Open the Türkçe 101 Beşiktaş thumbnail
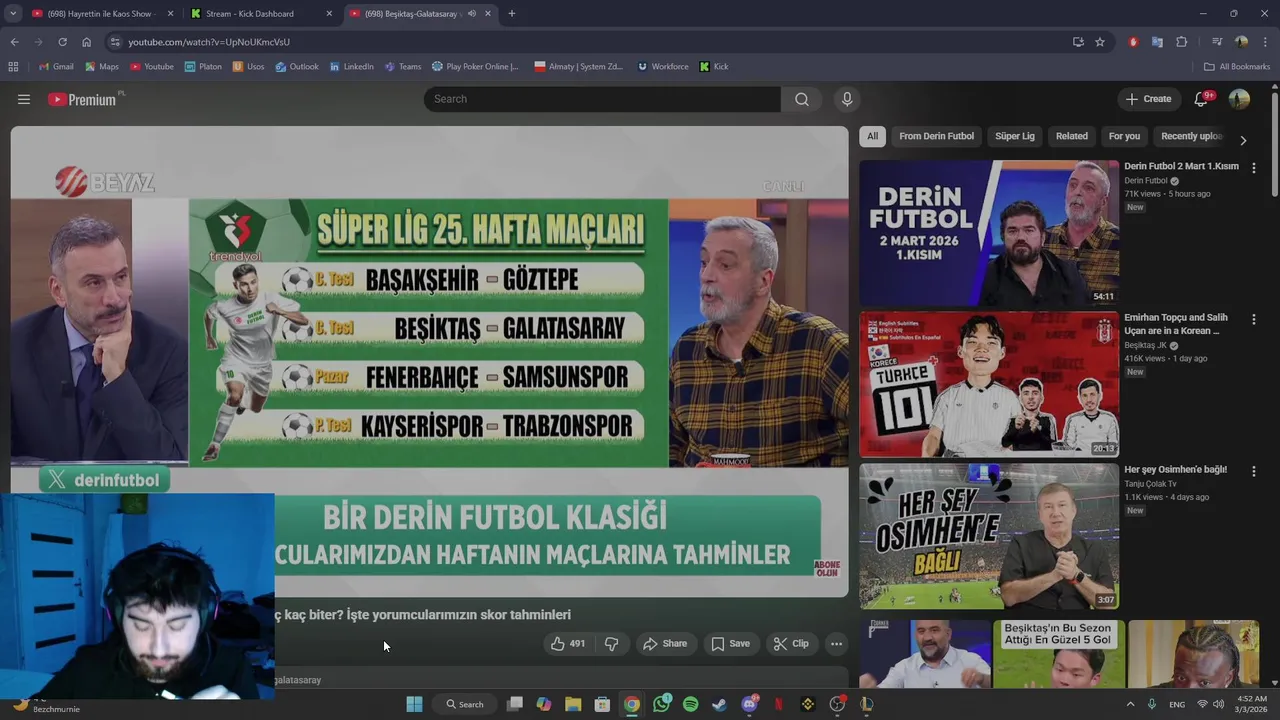The width and height of the screenshot is (1280, 720). [989, 384]
